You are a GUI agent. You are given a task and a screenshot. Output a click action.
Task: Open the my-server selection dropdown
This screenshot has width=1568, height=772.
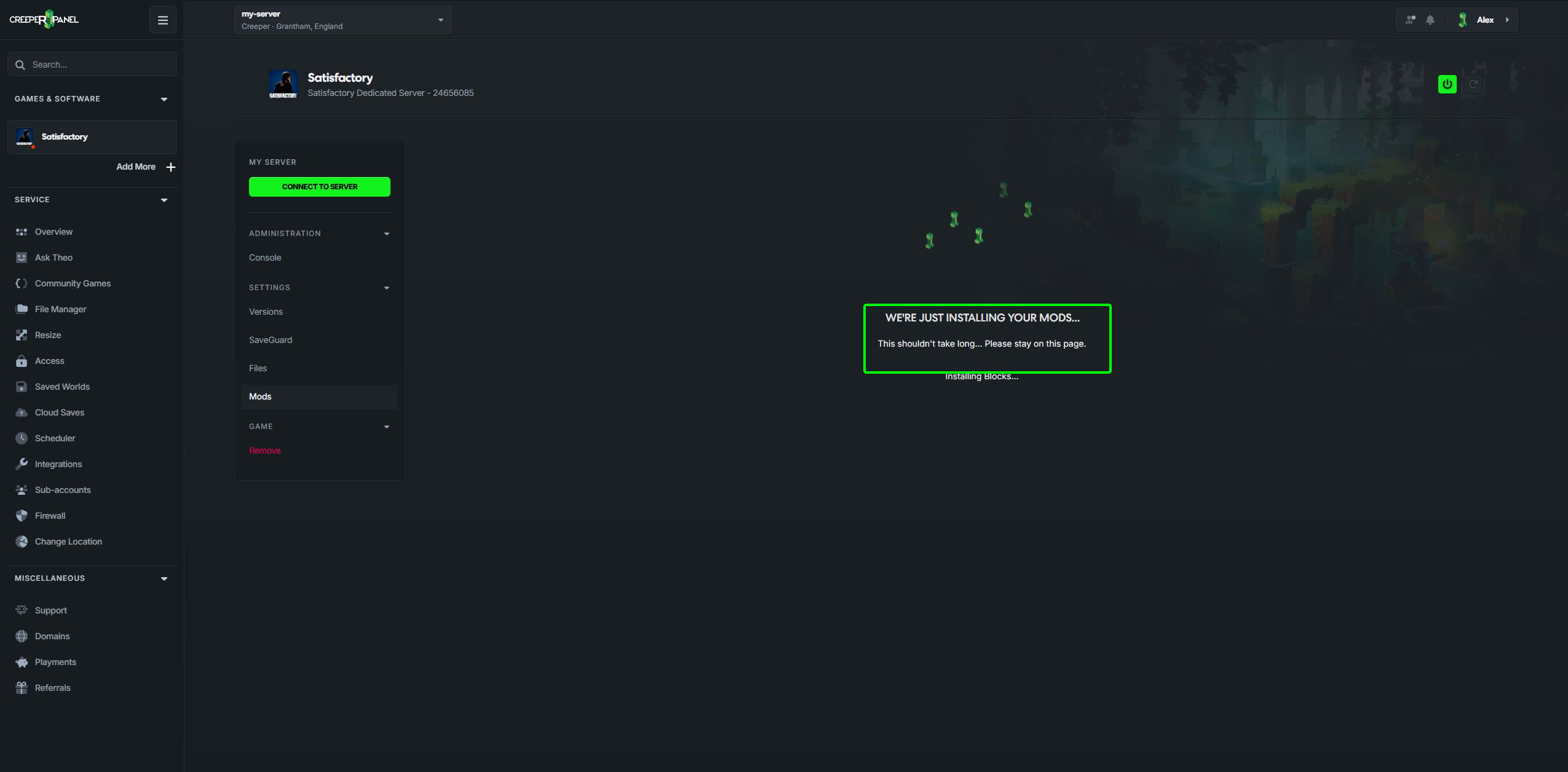pos(343,20)
